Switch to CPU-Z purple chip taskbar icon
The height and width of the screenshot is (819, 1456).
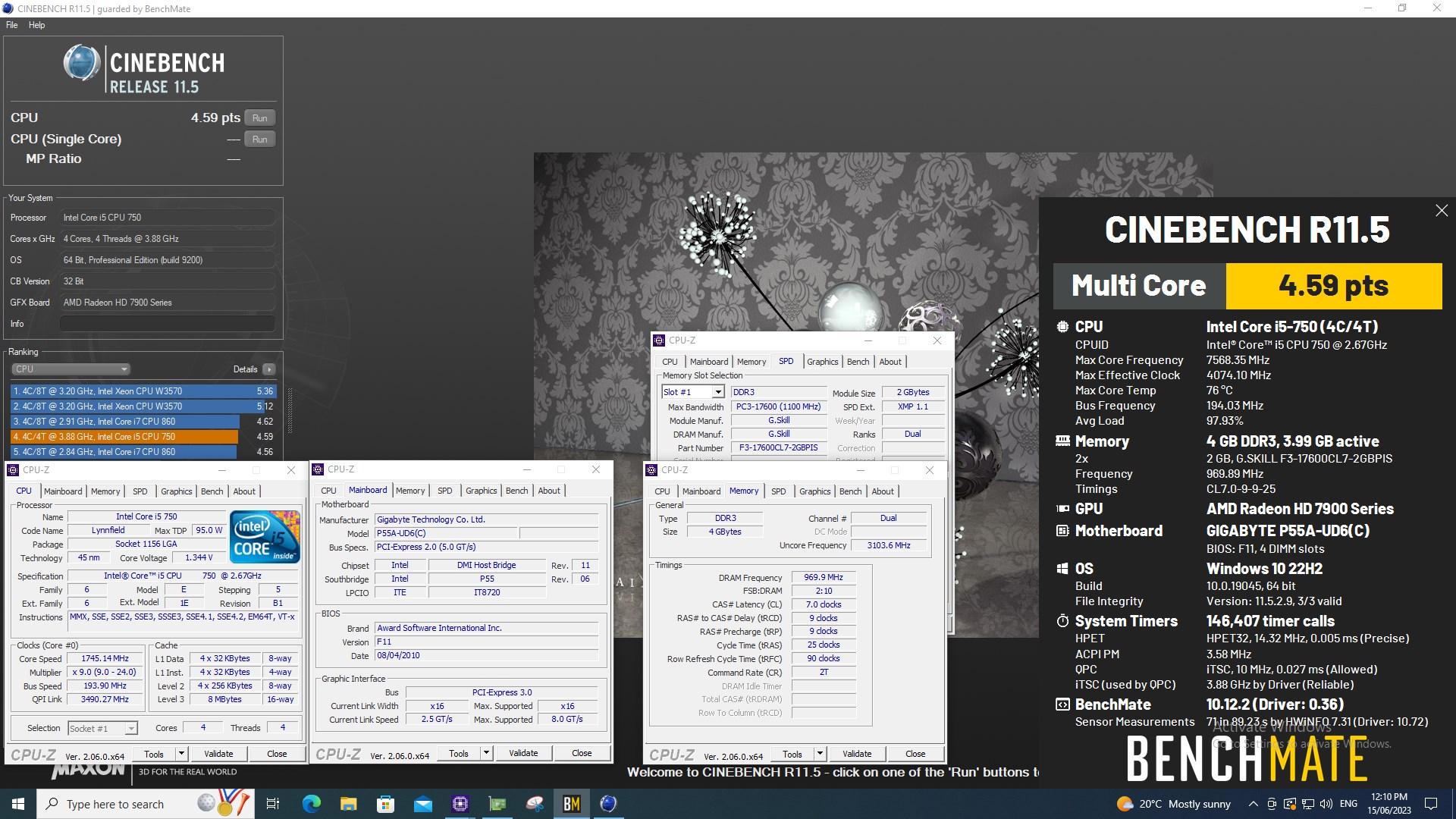coord(460,804)
